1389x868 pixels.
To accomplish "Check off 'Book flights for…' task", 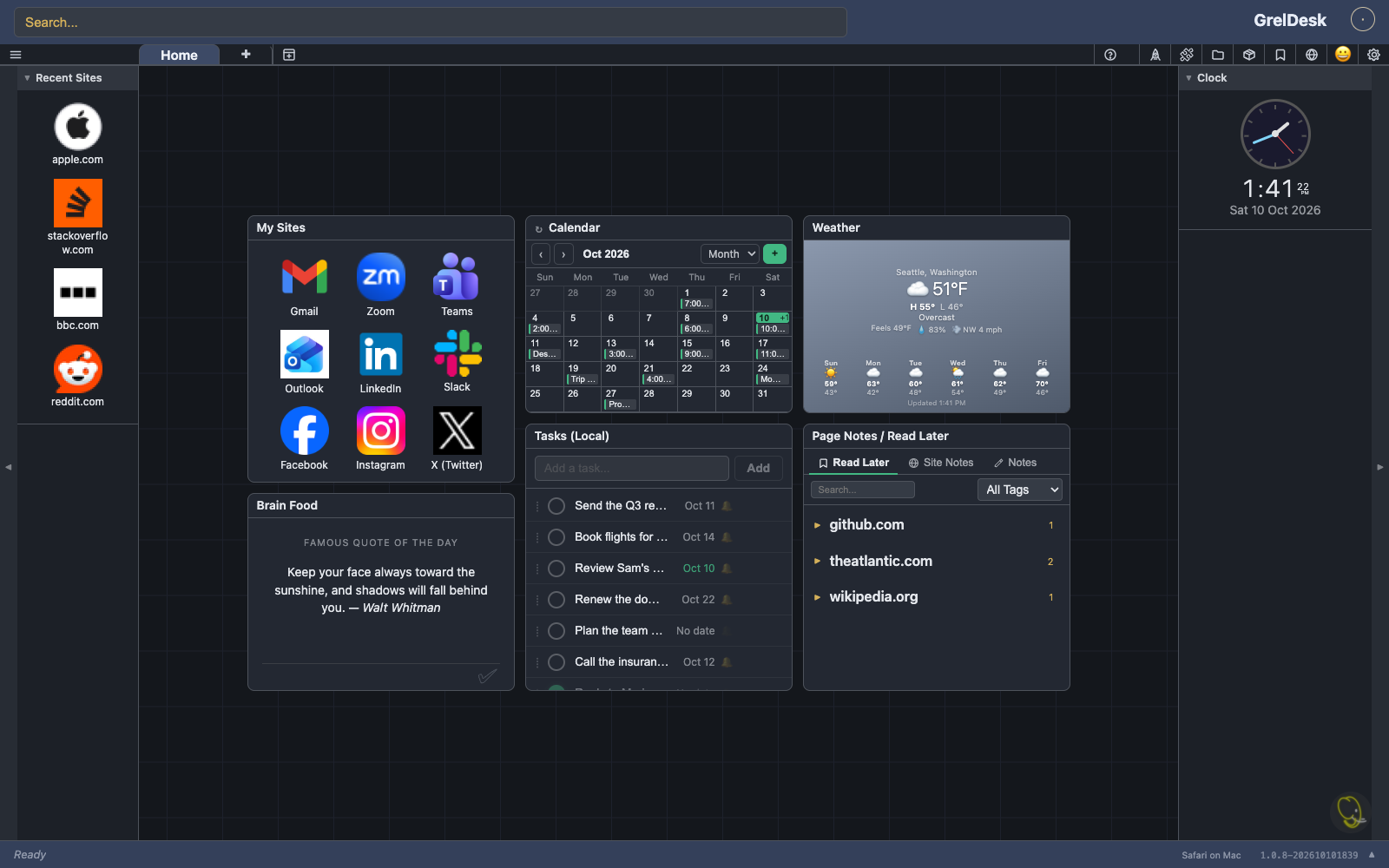I will tap(556, 537).
